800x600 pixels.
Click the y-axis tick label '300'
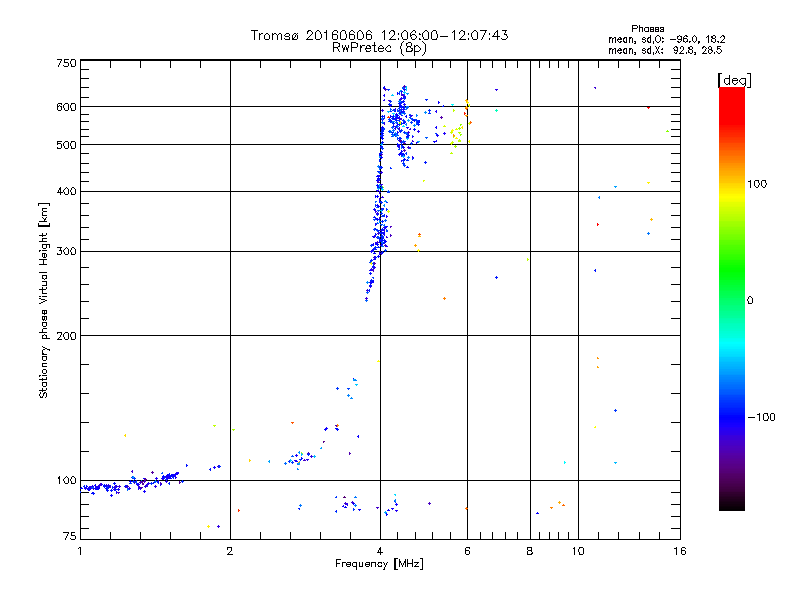[66, 251]
